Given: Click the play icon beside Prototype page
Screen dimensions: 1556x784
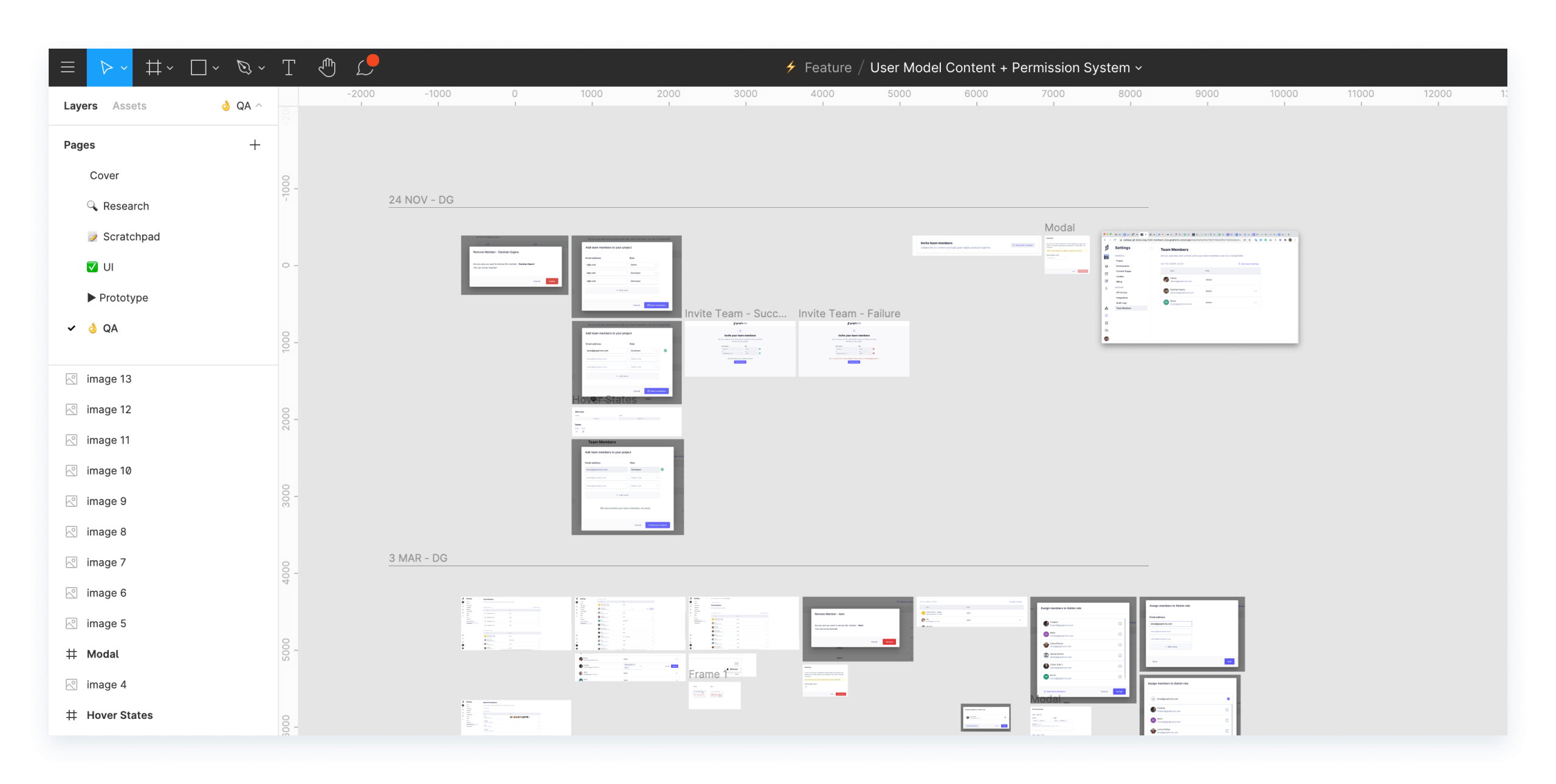Looking at the screenshot, I should click(92, 297).
